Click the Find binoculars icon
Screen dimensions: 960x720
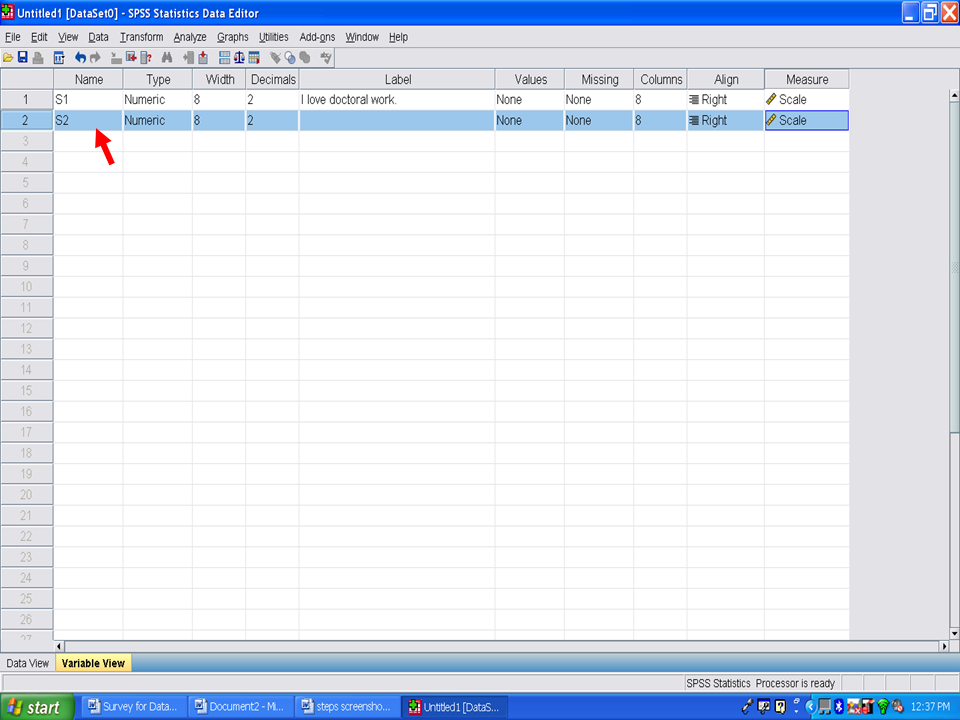(x=167, y=58)
